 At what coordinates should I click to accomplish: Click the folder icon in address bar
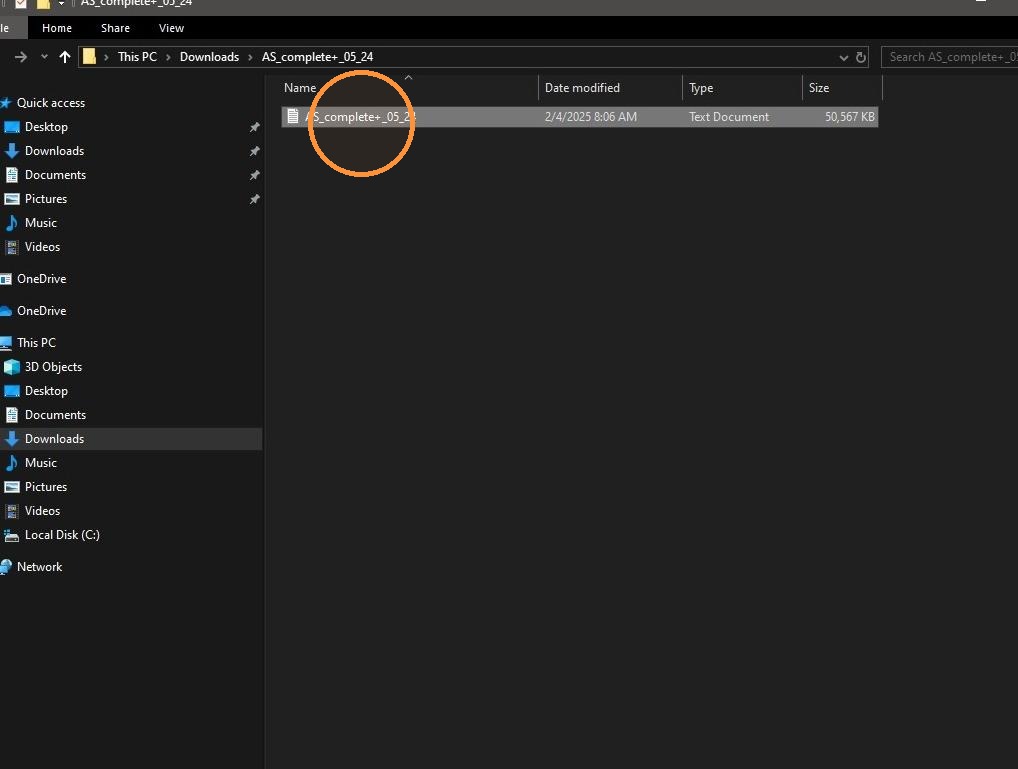tap(90, 57)
